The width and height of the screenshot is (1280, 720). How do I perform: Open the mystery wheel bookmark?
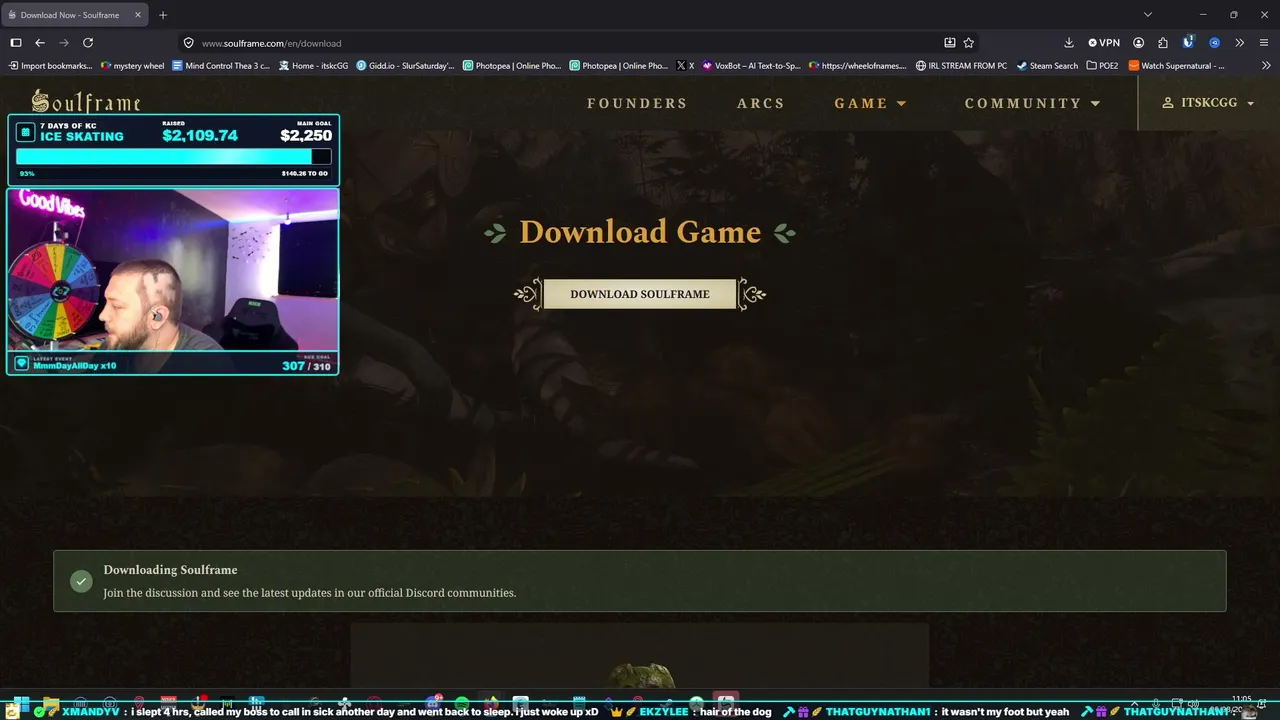[x=133, y=66]
